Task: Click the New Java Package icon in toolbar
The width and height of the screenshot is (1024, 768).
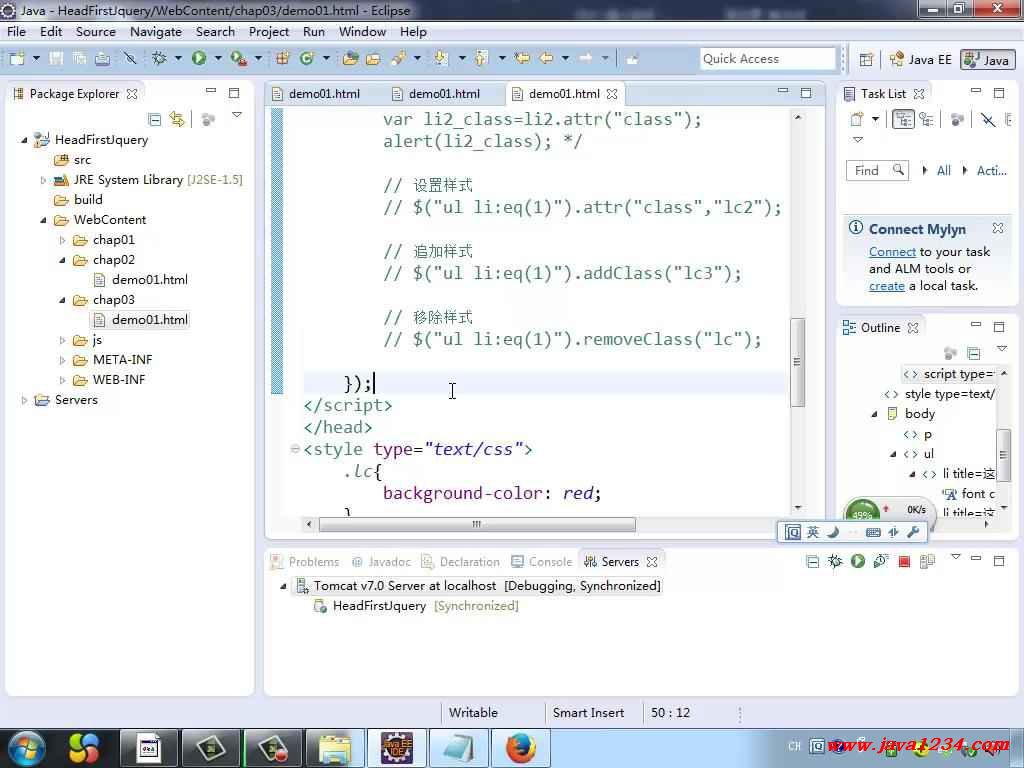Action: [283, 59]
